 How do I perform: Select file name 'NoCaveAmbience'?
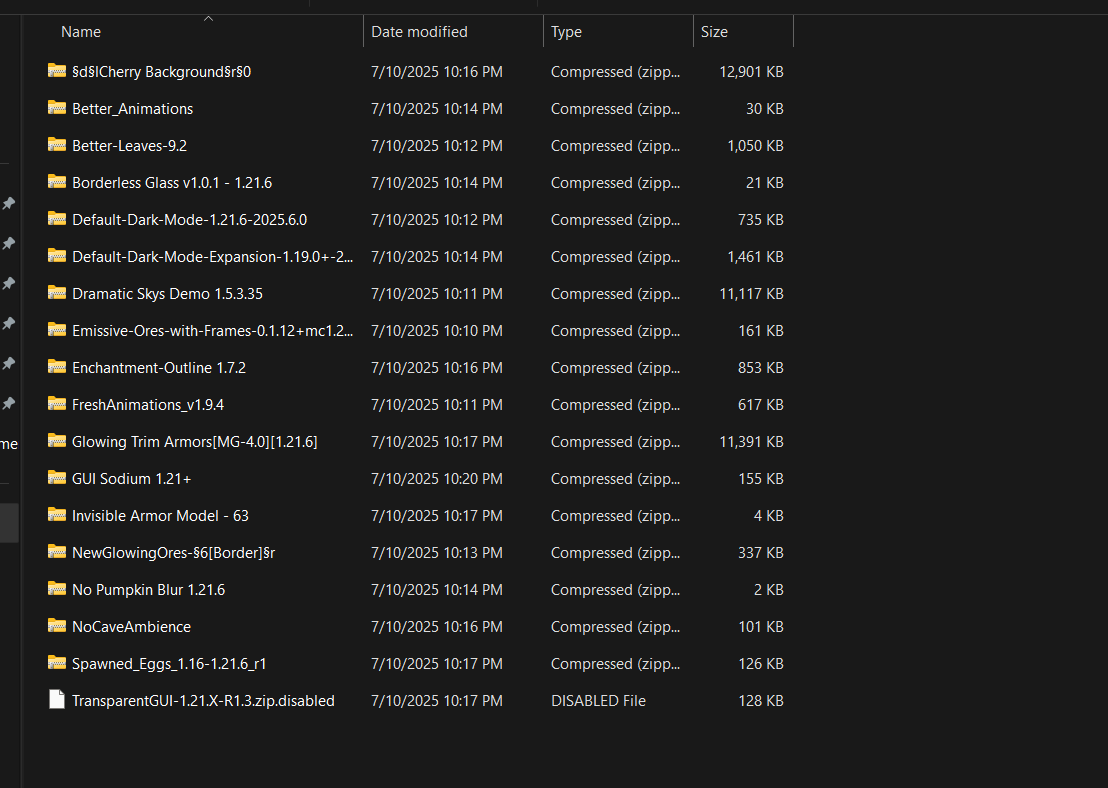131,627
